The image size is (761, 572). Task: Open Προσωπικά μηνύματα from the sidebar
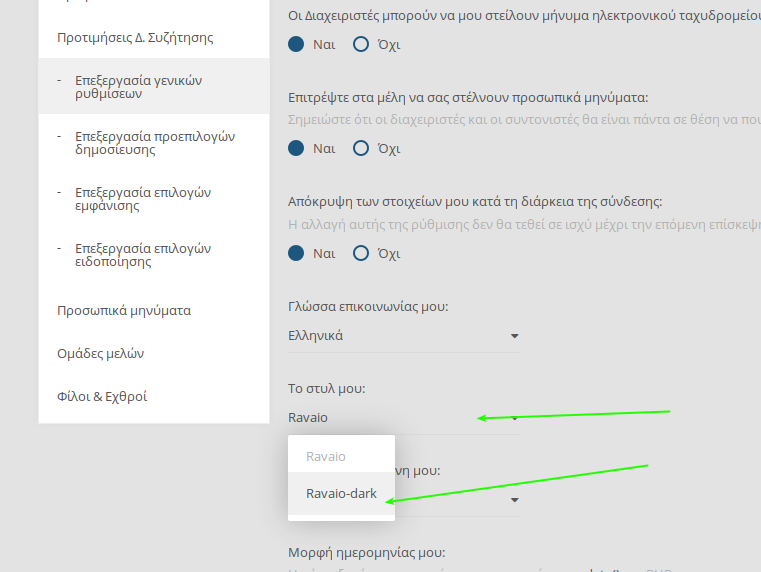point(124,310)
